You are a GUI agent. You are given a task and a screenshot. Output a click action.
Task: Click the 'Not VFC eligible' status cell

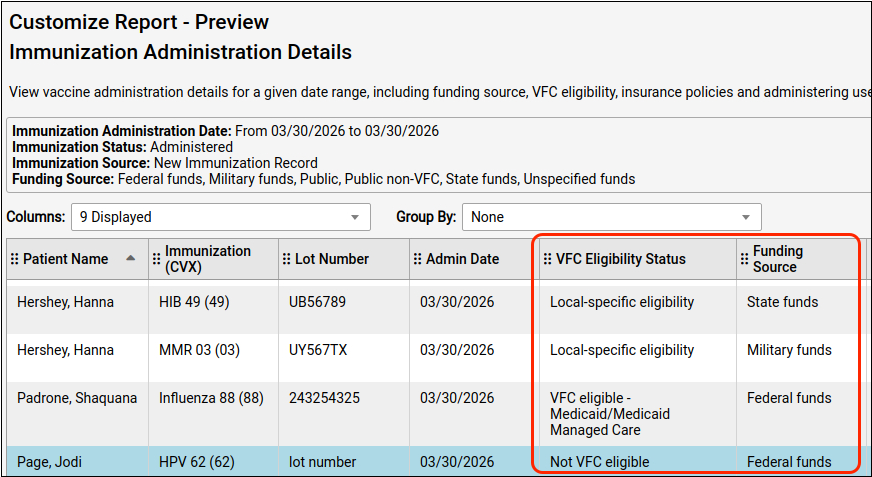click(599, 462)
